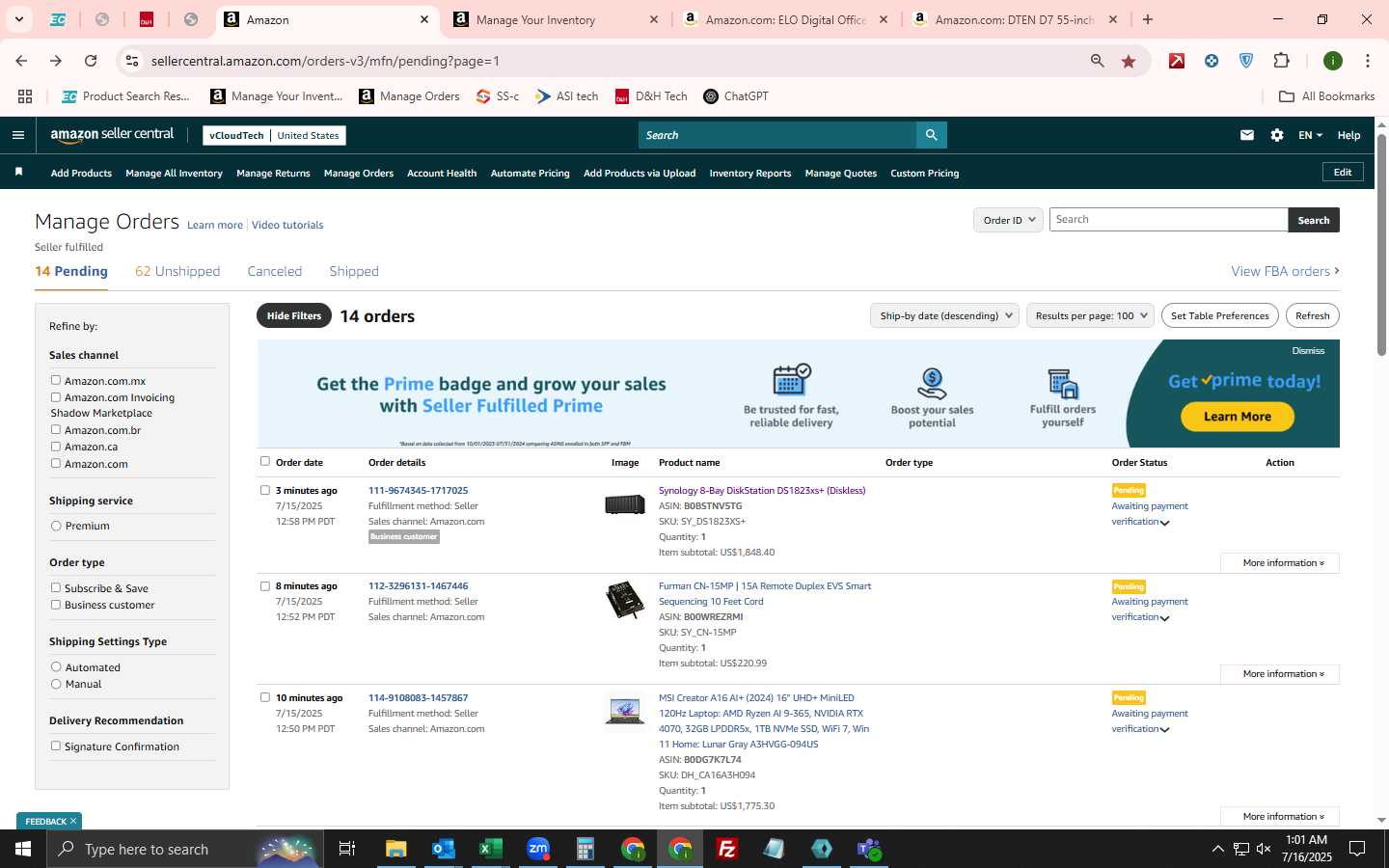This screenshot has width=1389, height=868.
Task: Open the settings gear in Seller Central
Action: coord(1277,135)
